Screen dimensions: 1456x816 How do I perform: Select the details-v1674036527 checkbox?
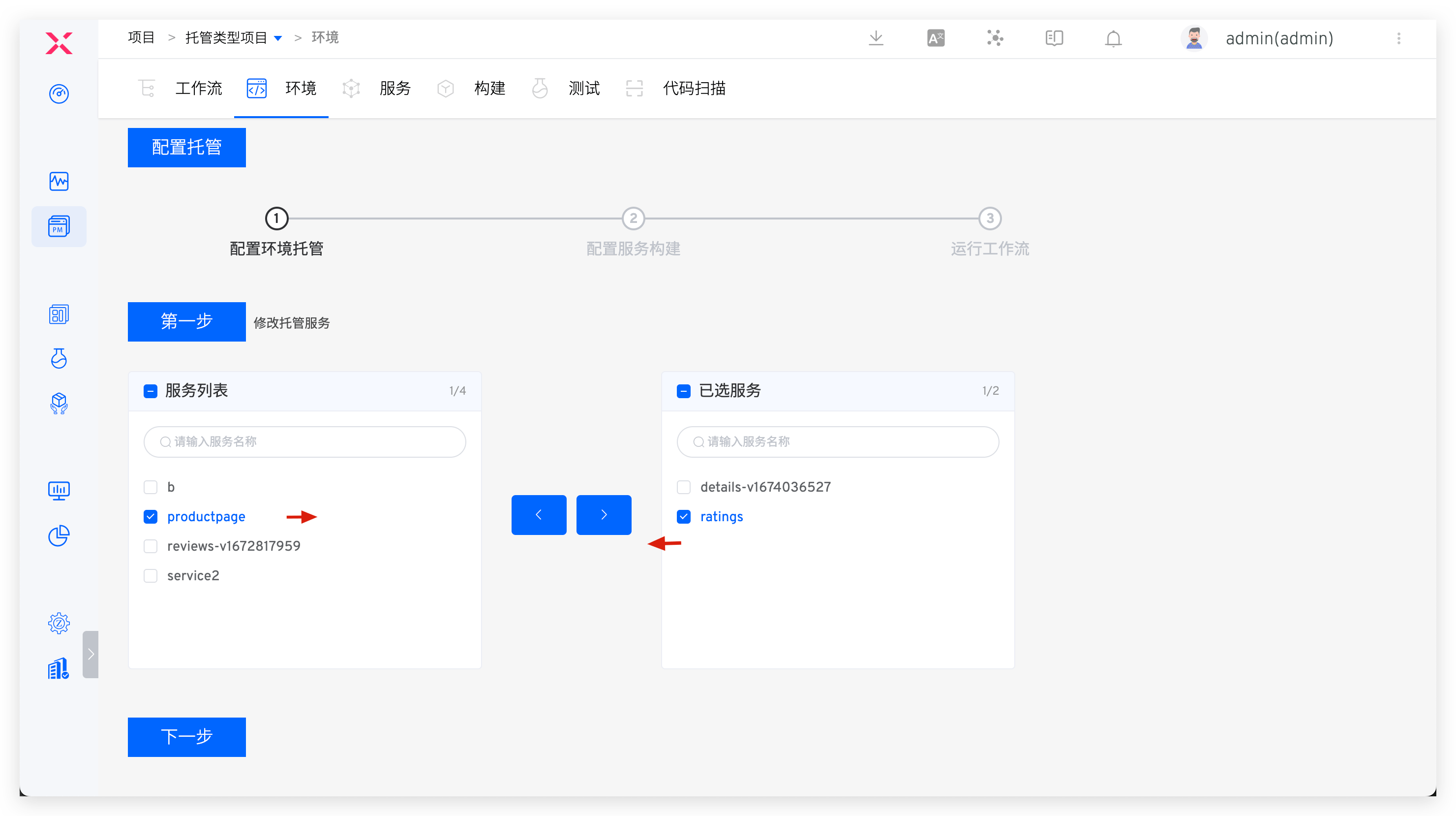coord(684,487)
